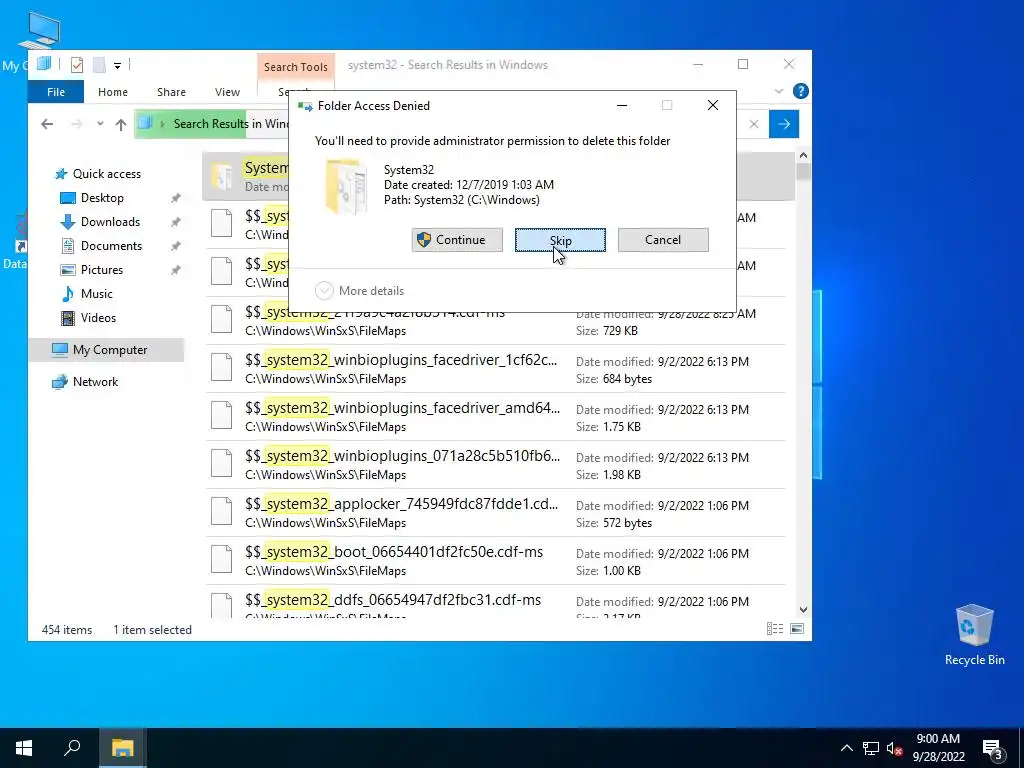Screen dimensions: 1024x768
Task: Switch to large thumbnails view icon
Action: pos(797,629)
